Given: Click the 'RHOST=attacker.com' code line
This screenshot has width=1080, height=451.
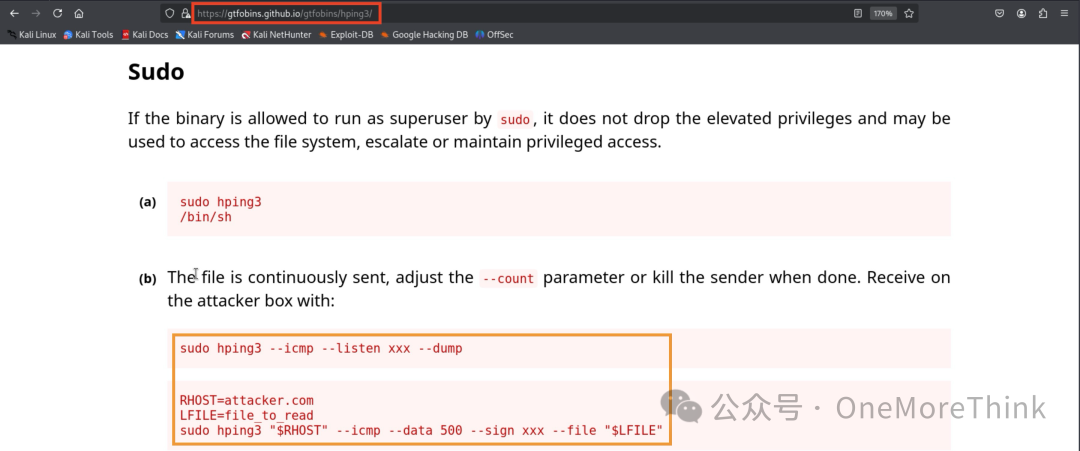Looking at the screenshot, I should click(247, 400).
